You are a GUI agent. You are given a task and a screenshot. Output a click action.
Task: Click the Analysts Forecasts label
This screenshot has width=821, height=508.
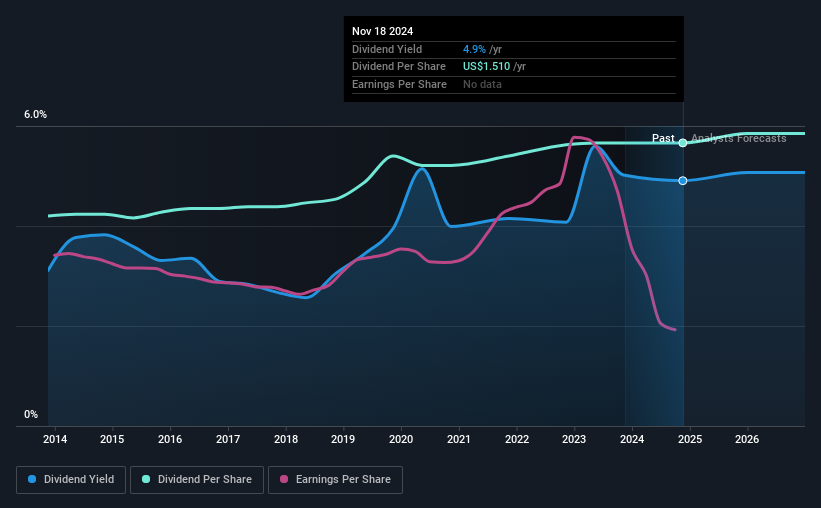click(739, 138)
